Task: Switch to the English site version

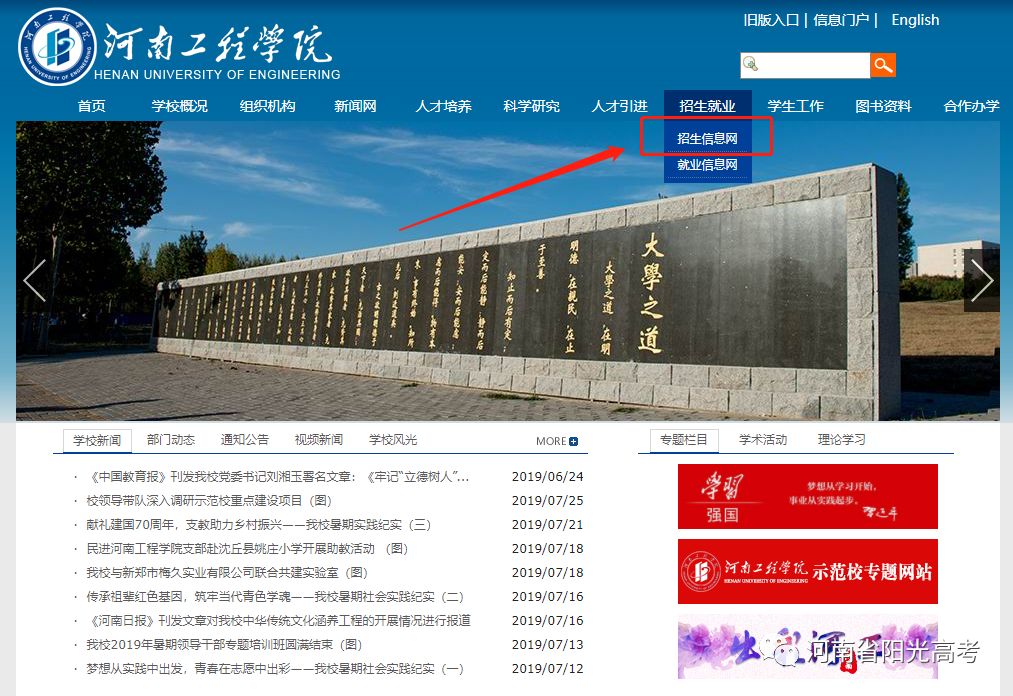Action: coord(915,20)
